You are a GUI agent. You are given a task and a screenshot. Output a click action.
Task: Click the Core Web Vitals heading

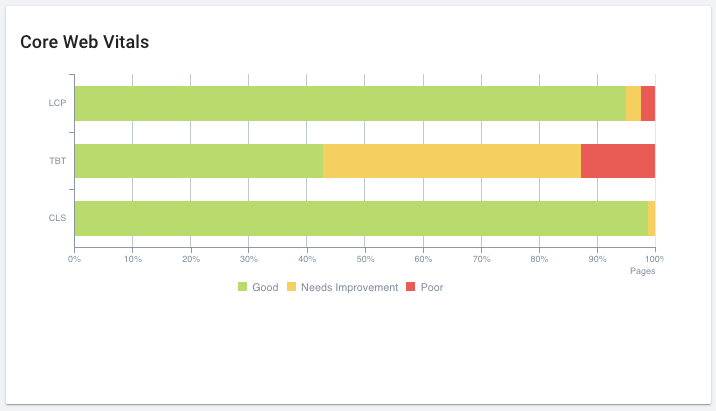tap(85, 43)
